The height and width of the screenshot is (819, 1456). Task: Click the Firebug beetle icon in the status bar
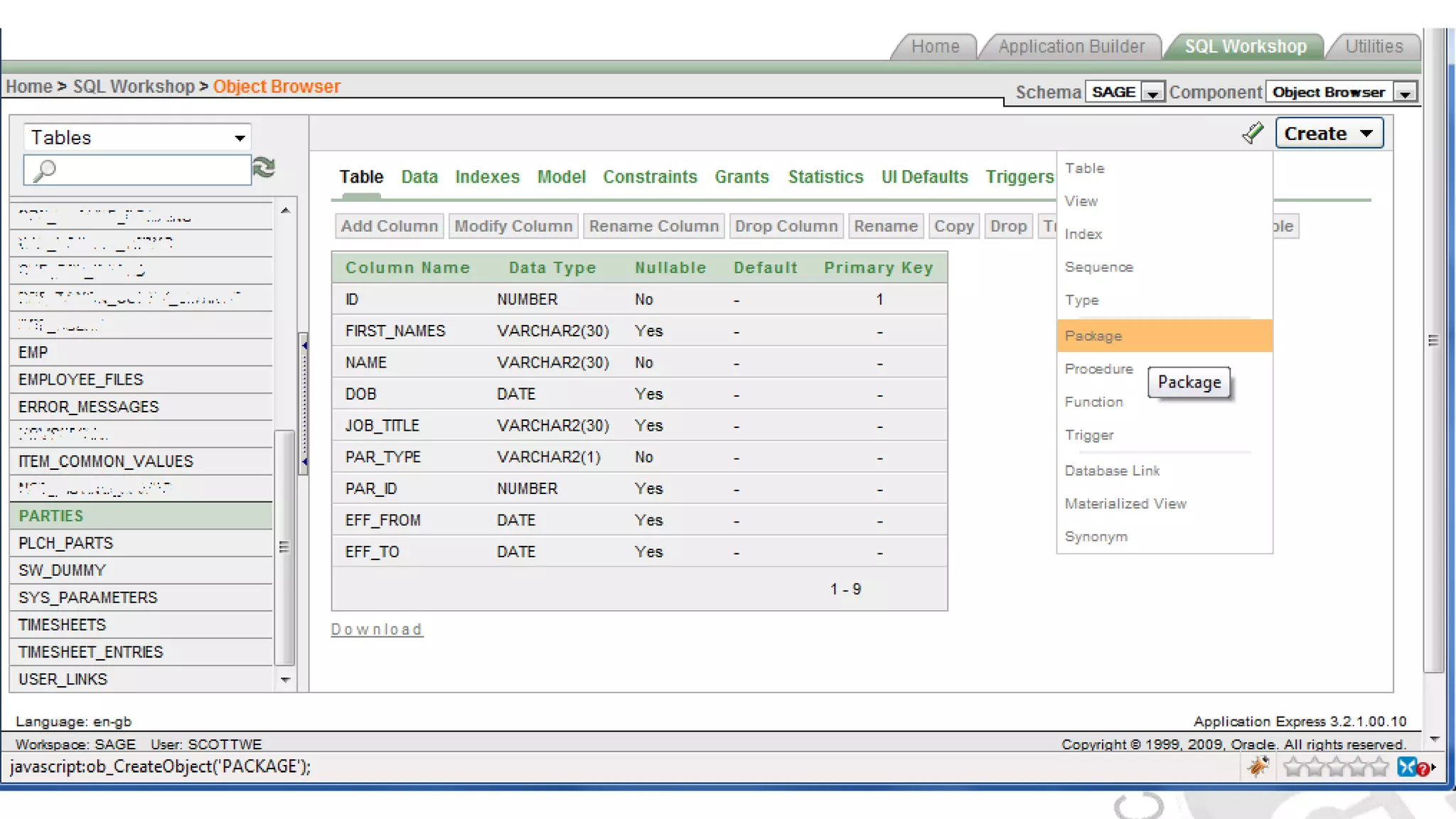(x=1259, y=766)
